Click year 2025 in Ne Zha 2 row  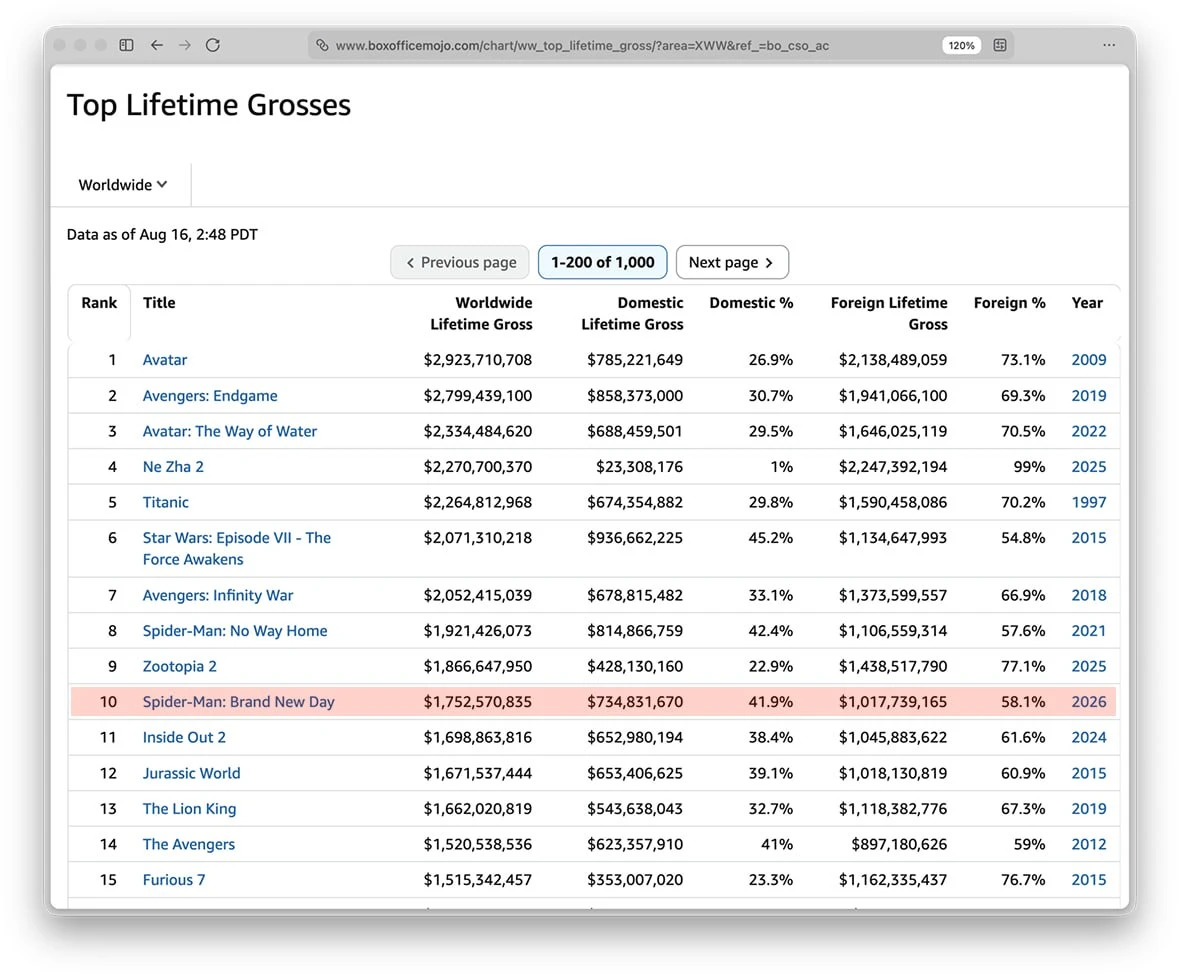[x=1088, y=467]
